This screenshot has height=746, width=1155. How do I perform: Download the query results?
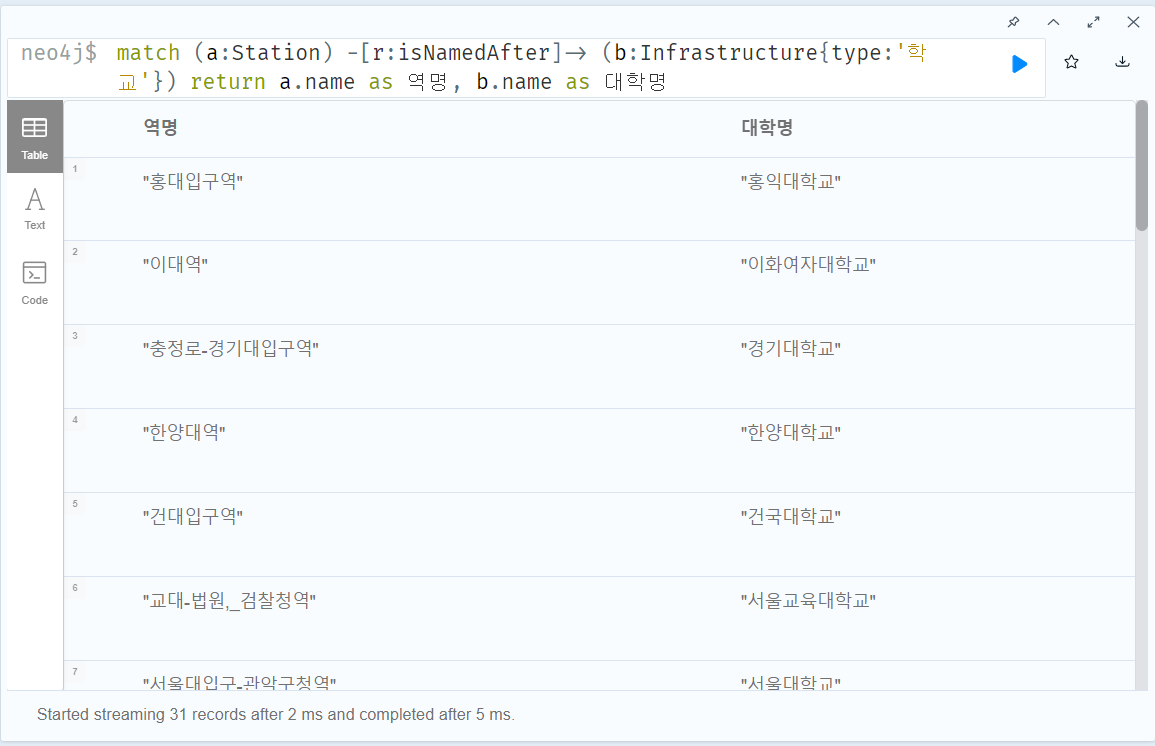pos(1122,61)
